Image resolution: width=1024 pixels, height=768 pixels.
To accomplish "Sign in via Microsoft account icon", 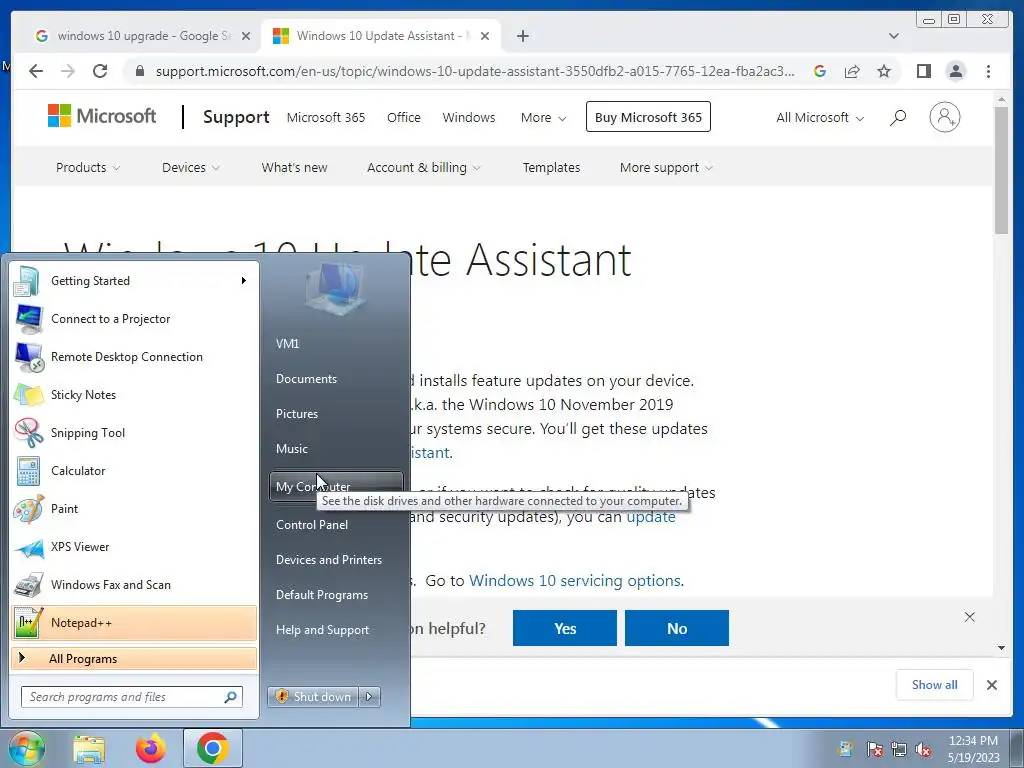I will (x=944, y=118).
